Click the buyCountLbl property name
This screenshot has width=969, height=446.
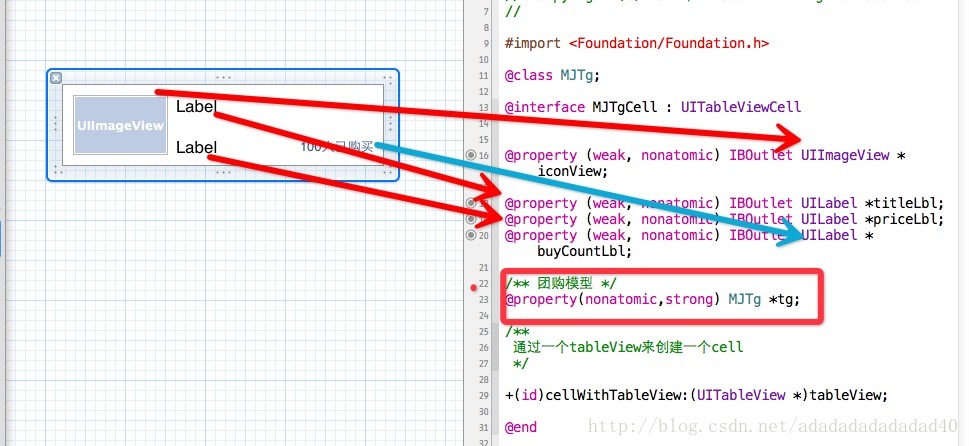[585, 251]
